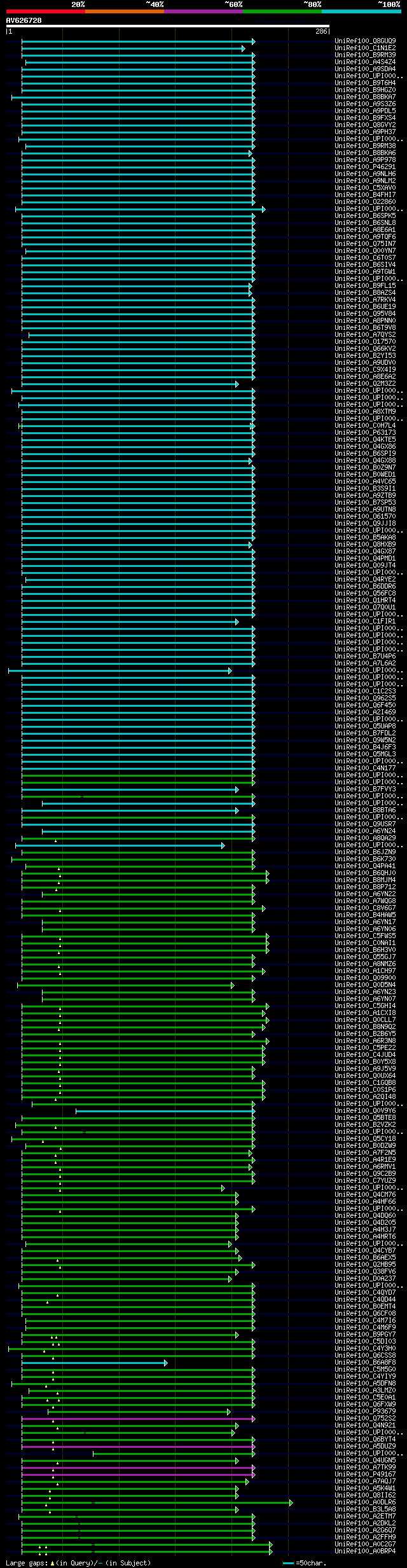Click the cyan ~100% identity legend segment

click(361, 11)
